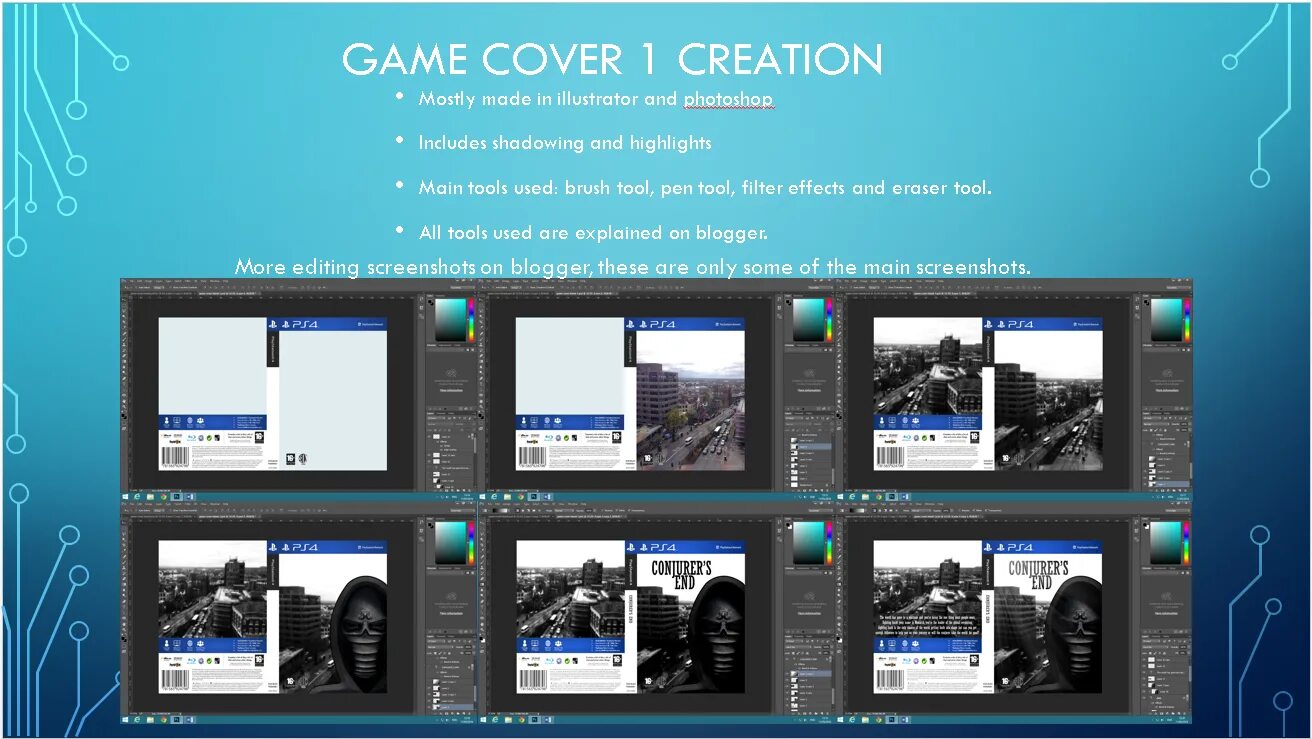
Task: Click the underlined word "photoshop" in first bullet
Action: click(728, 99)
